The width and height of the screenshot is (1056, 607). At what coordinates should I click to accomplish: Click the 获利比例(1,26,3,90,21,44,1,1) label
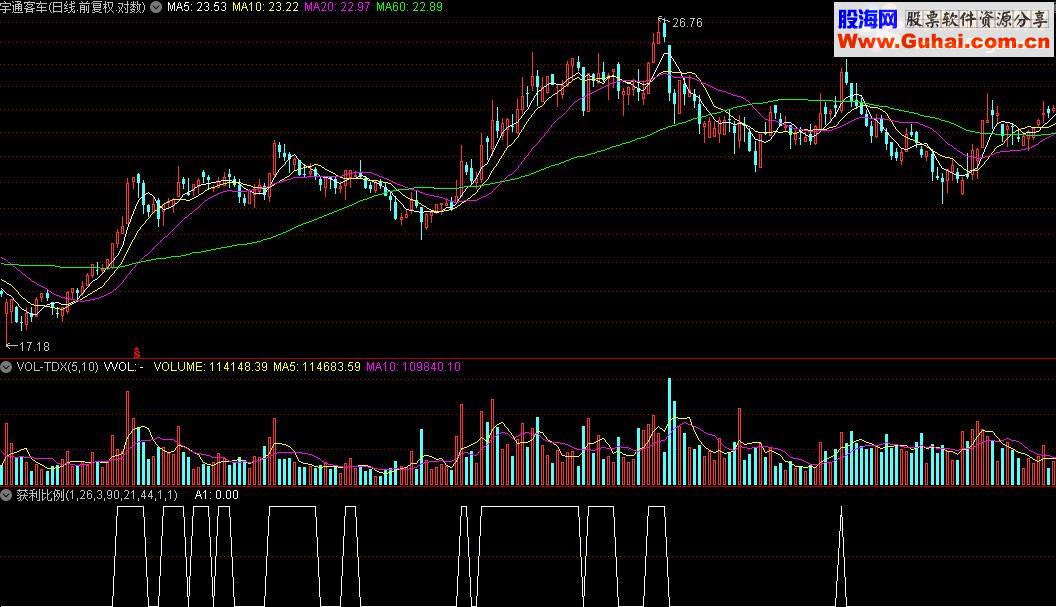[97, 495]
